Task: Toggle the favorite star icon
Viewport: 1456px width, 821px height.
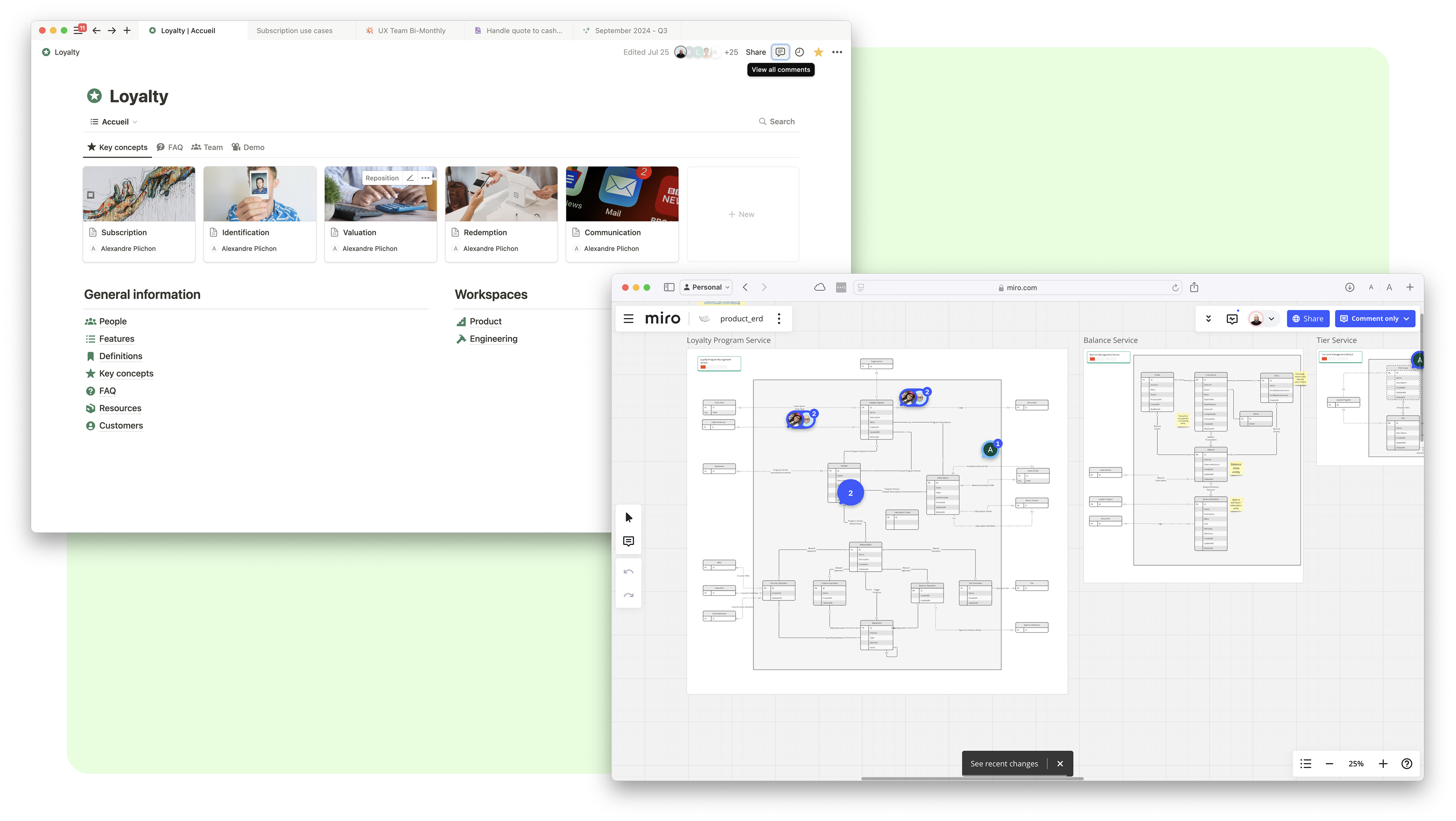Action: (x=818, y=52)
